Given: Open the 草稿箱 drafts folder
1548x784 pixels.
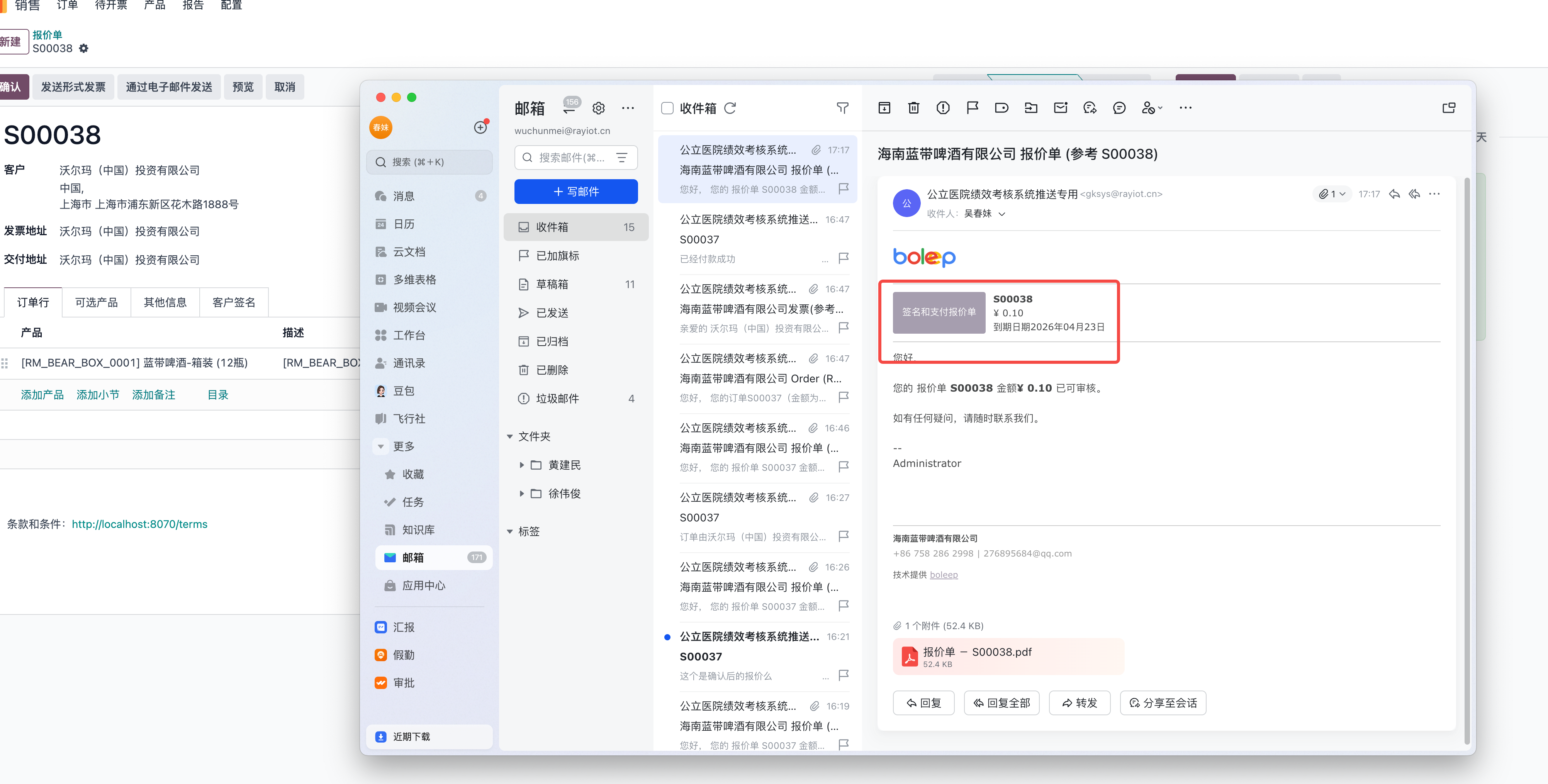Looking at the screenshot, I should pos(576,284).
